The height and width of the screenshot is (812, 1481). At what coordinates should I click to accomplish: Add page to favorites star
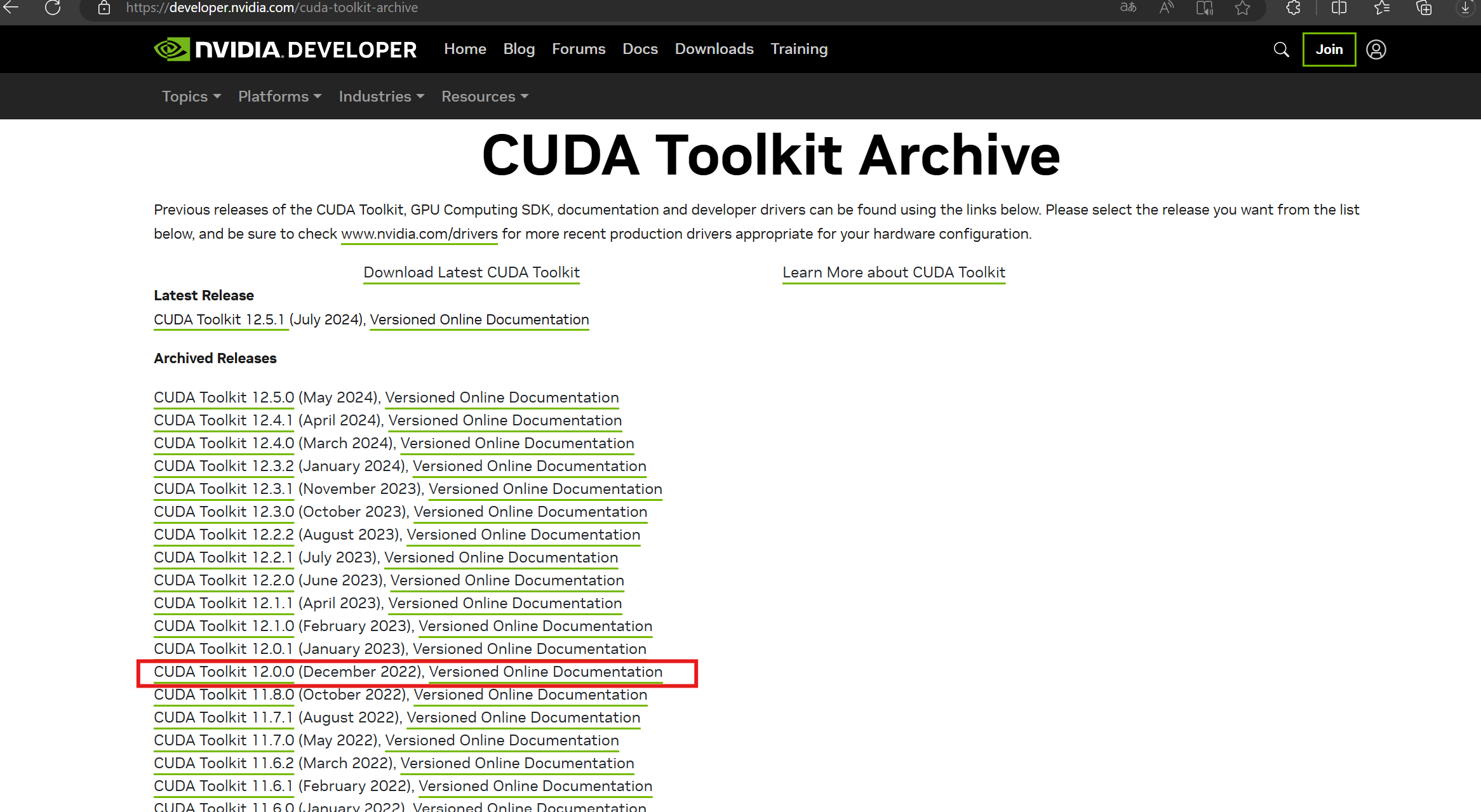(x=1243, y=8)
